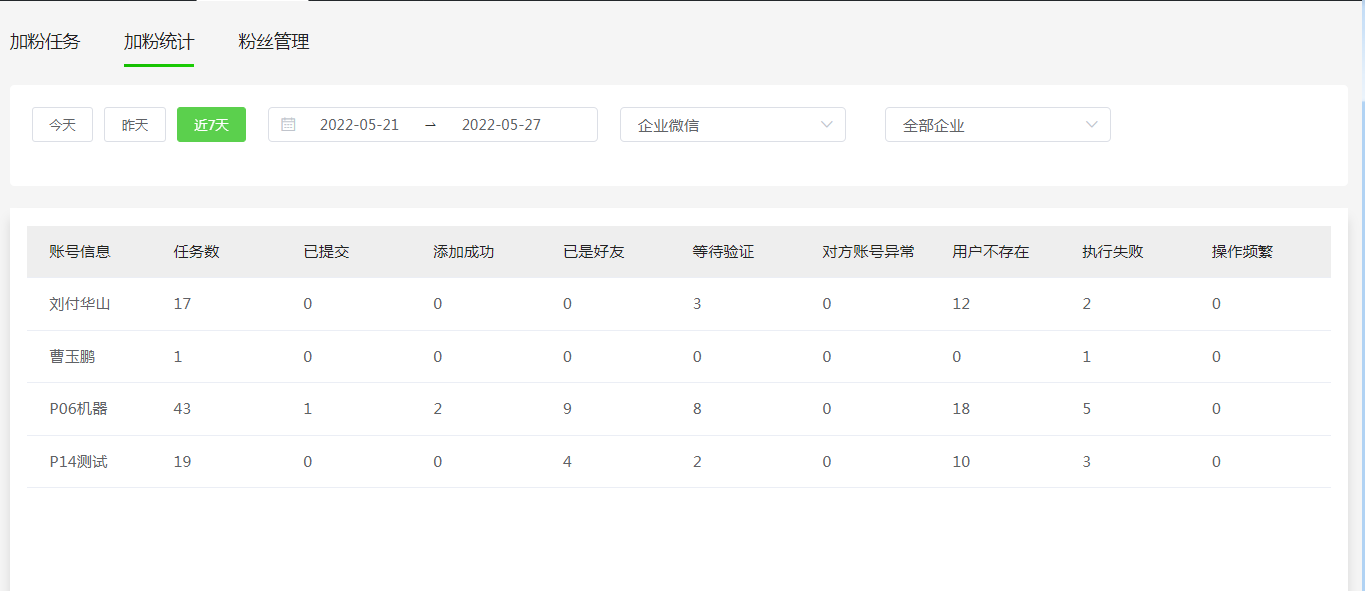Open the 企业微信 dropdown chevron

click(826, 125)
